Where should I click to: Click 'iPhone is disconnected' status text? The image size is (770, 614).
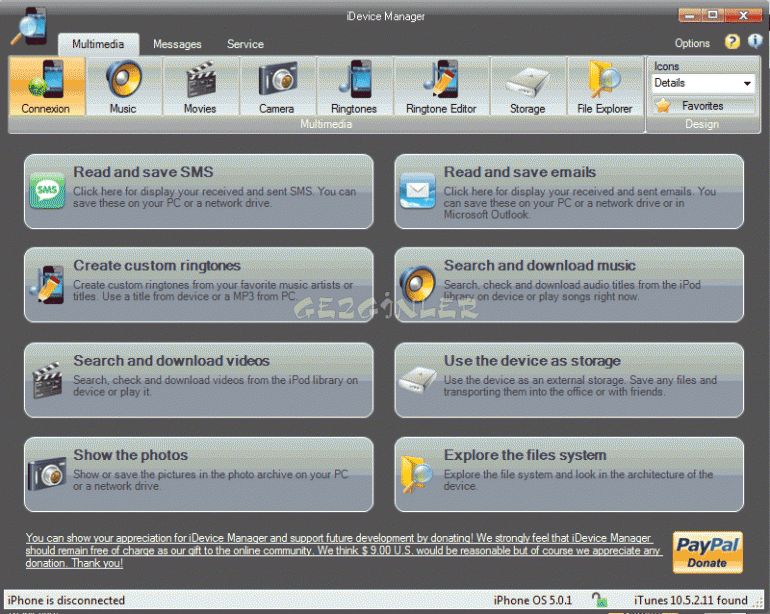pos(66,600)
